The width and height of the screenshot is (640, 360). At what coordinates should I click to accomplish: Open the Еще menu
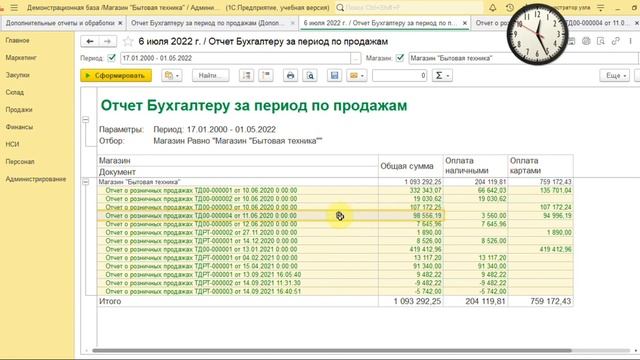(615, 76)
